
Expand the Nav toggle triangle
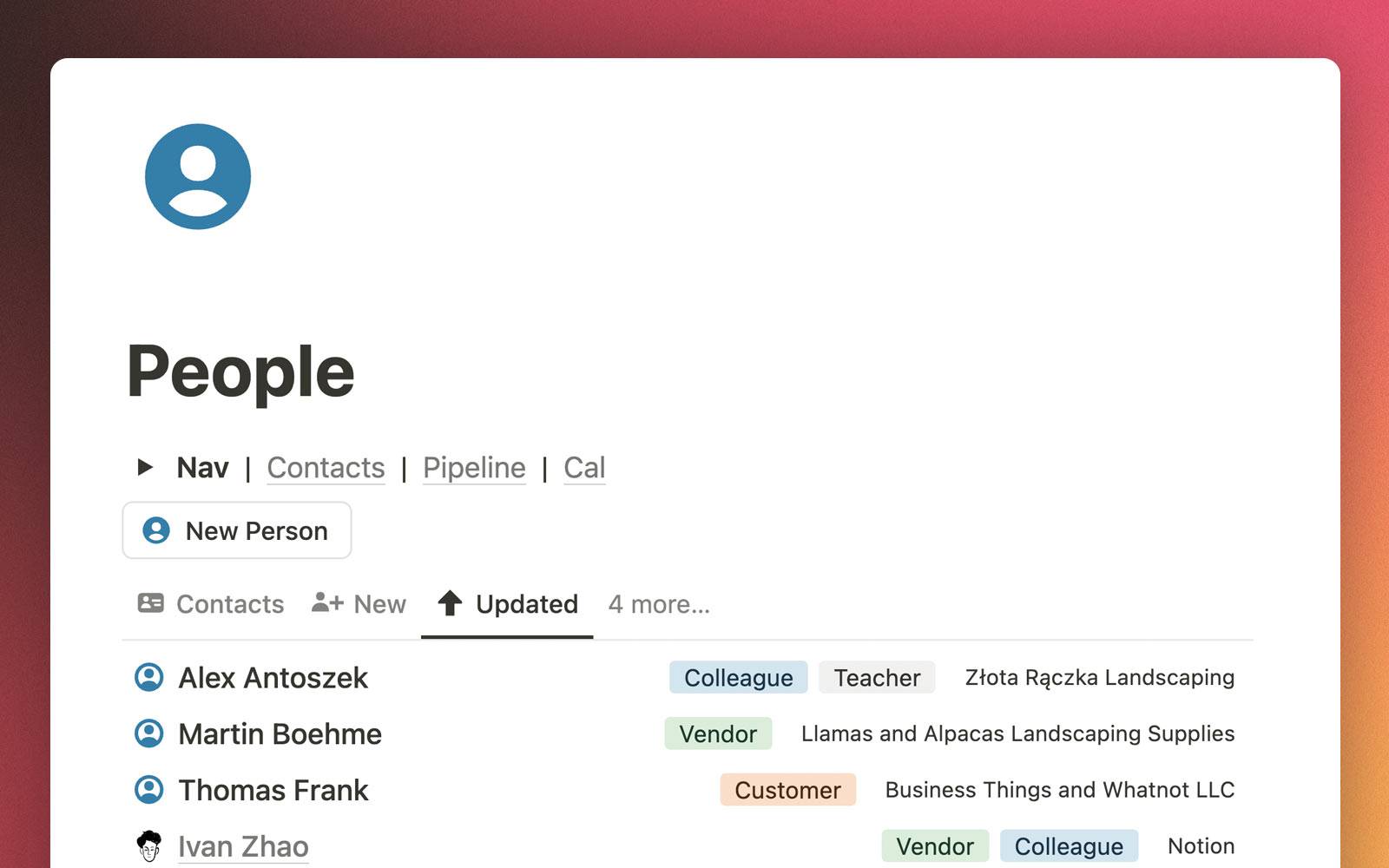pyautogui.click(x=145, y=467)
